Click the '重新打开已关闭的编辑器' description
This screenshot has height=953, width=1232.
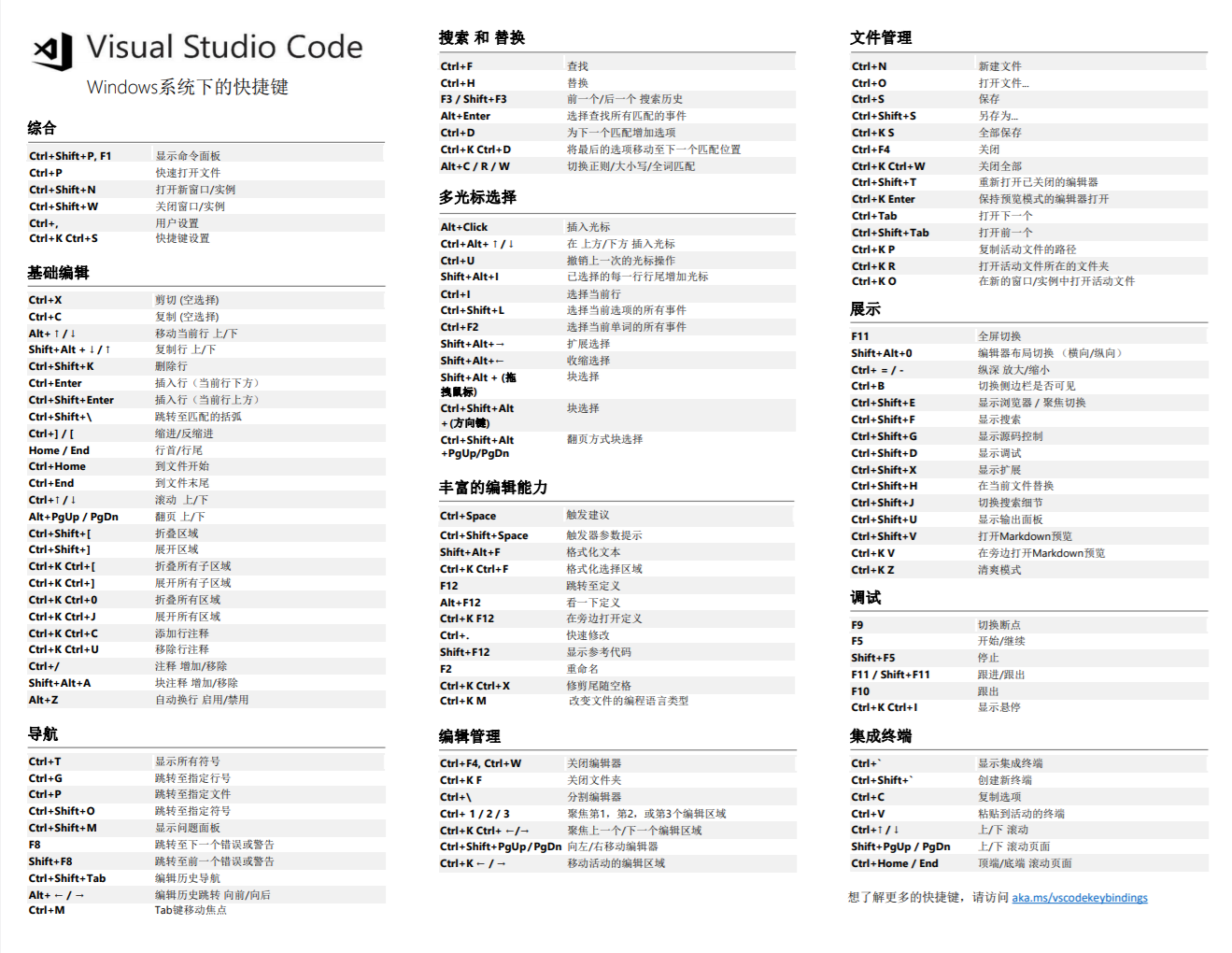click(1039, 182)
